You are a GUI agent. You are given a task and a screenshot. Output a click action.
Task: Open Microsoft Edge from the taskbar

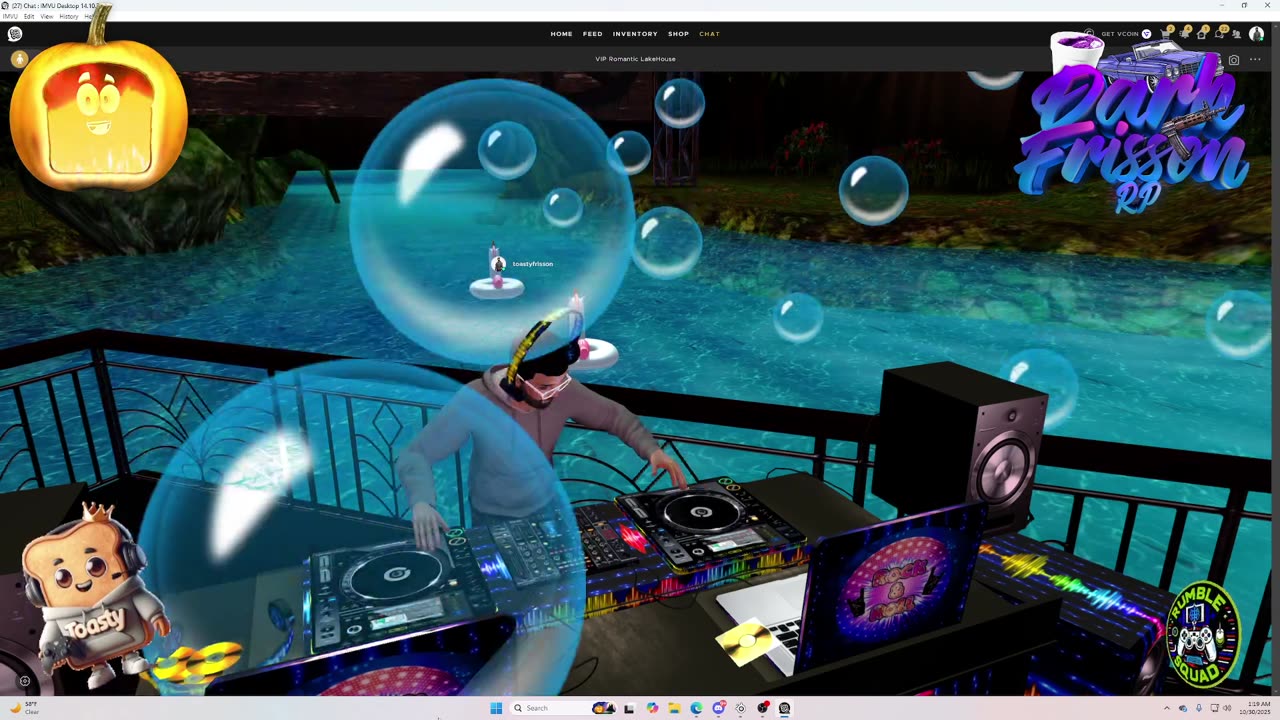pyautogui.click(x=696, y=708)
